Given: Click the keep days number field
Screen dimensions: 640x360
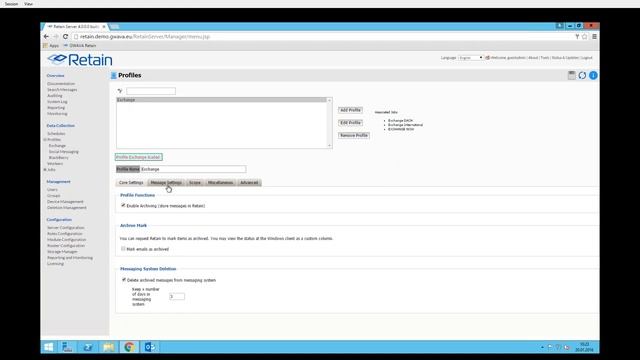Looking at the screenshot, I should [x=177, y=296].
